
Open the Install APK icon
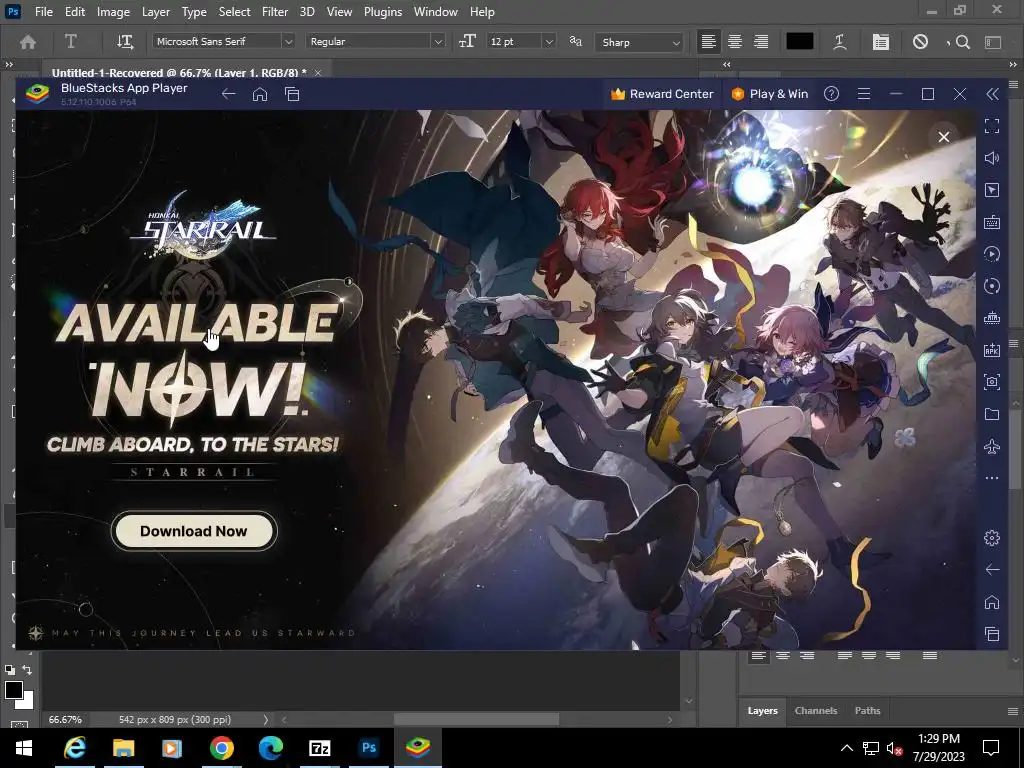(x=992, y=349)
